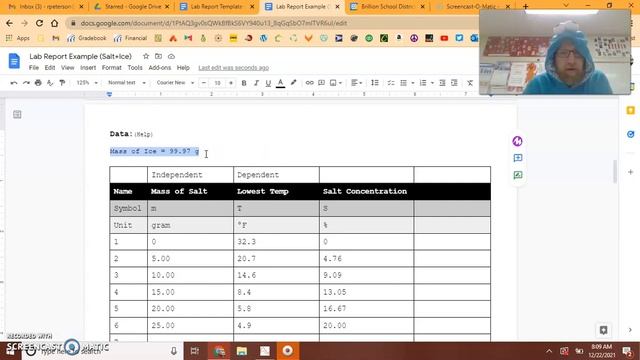
Task: Toggle the numbered list
Action: point(423,83)
